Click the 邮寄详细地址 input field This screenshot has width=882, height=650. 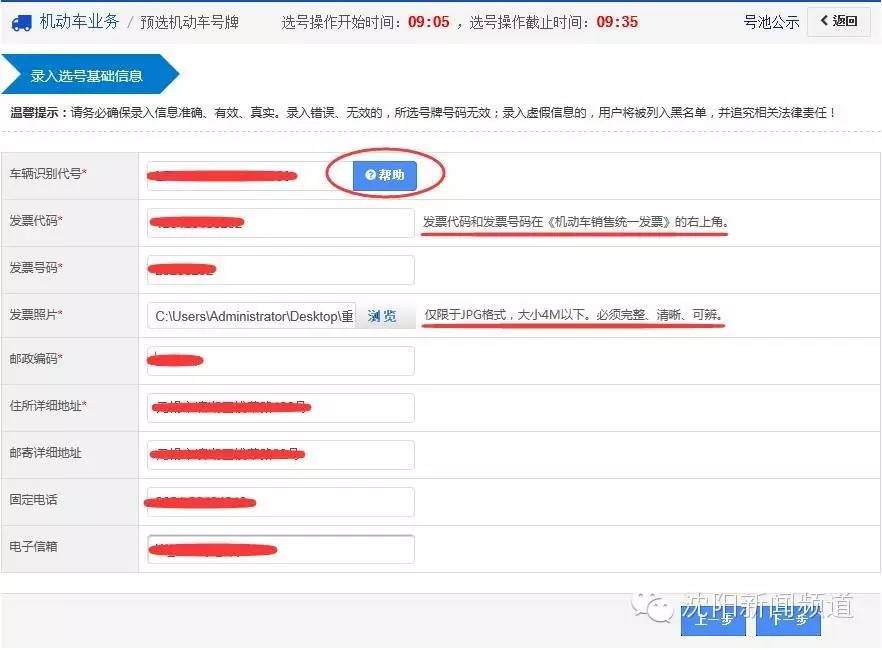point(280,454)
